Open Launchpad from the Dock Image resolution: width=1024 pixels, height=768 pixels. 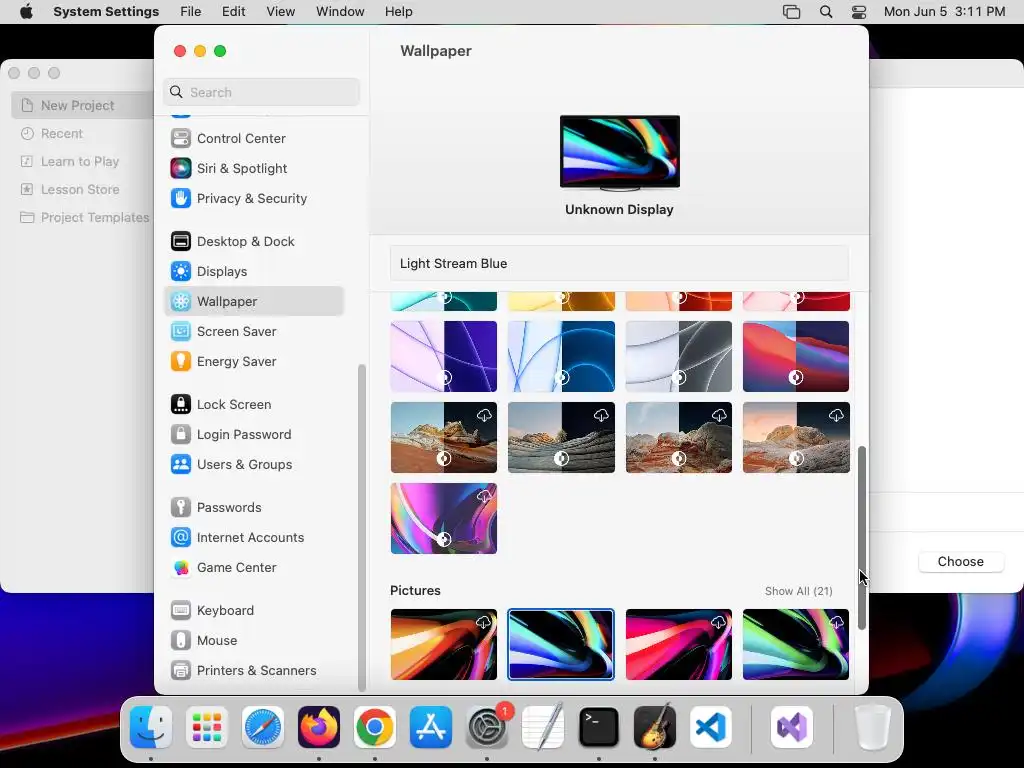207,728
